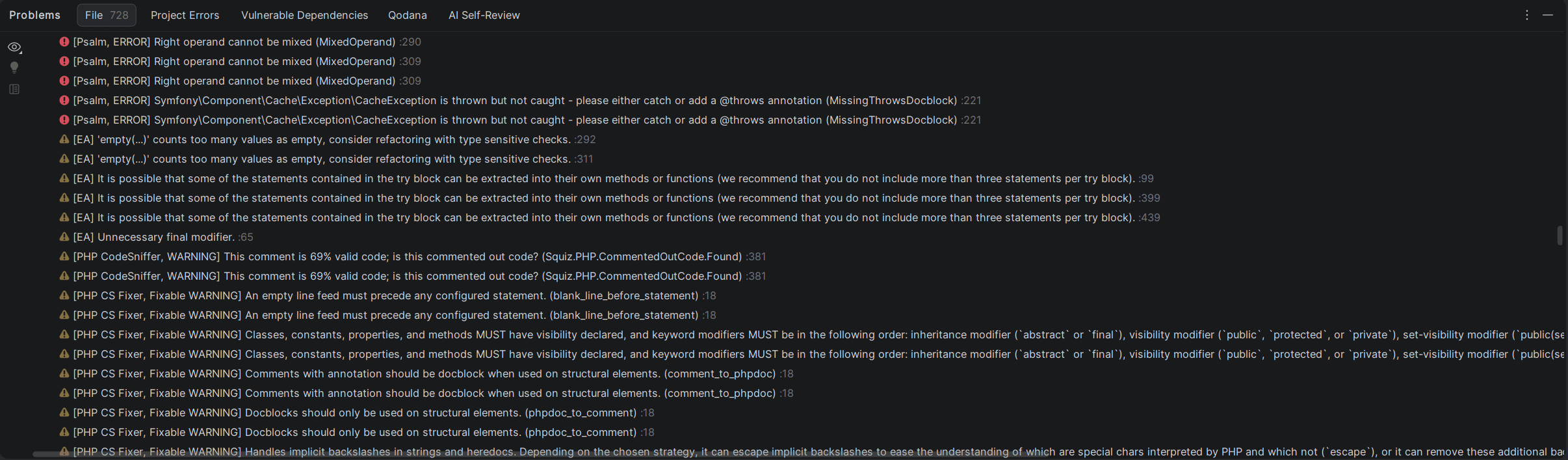Open View Options via the eye icon
The height and width of the screenshot is (460, 1568).
(14, 47)
